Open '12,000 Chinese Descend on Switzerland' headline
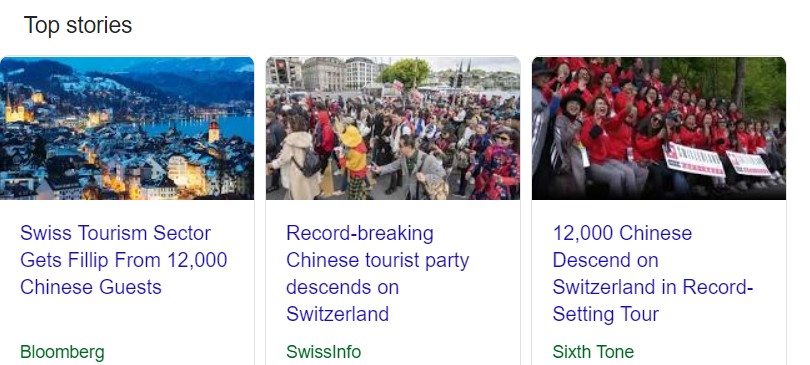The width and height of the screenshot is (810, 365). click(x=653, y=273)
